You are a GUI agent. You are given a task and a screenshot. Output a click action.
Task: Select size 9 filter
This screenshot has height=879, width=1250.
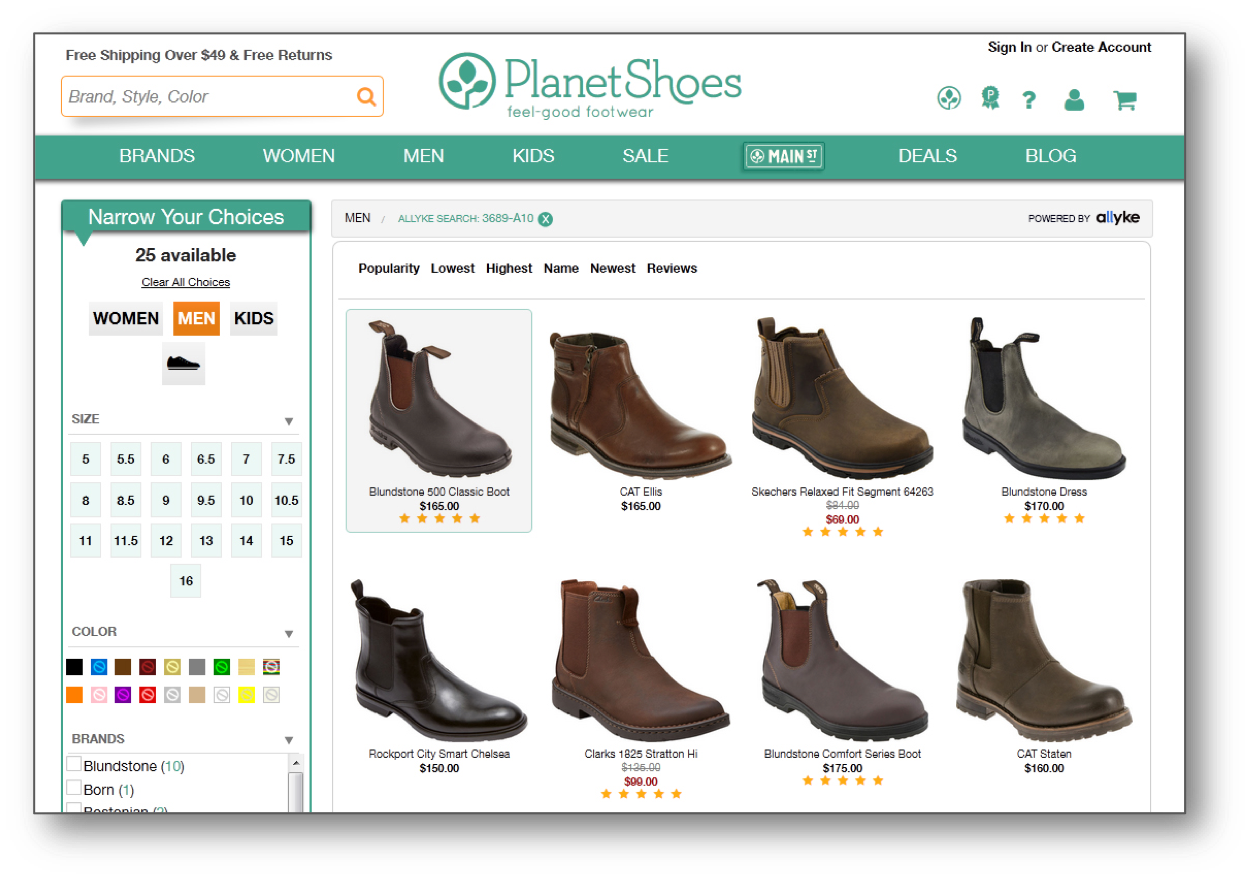[166, 500]
